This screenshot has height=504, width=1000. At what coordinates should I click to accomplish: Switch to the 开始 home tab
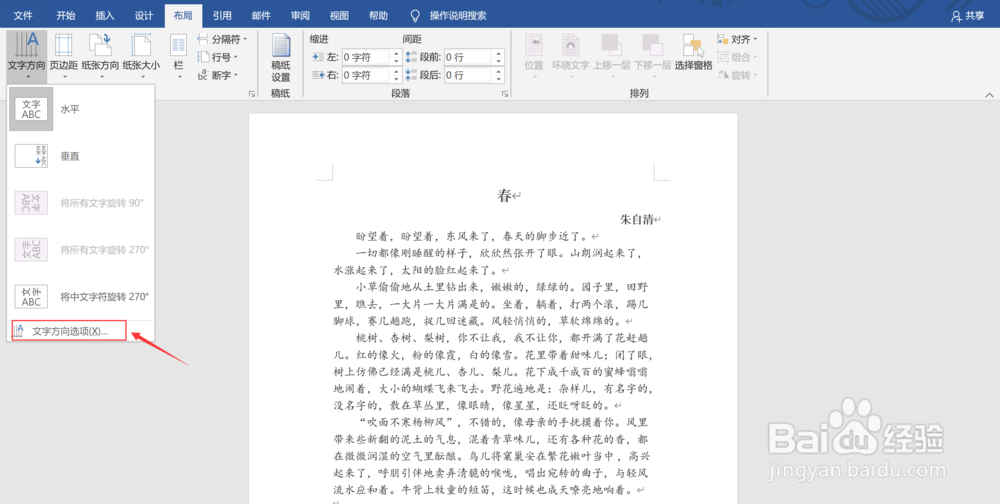[65, 15]
